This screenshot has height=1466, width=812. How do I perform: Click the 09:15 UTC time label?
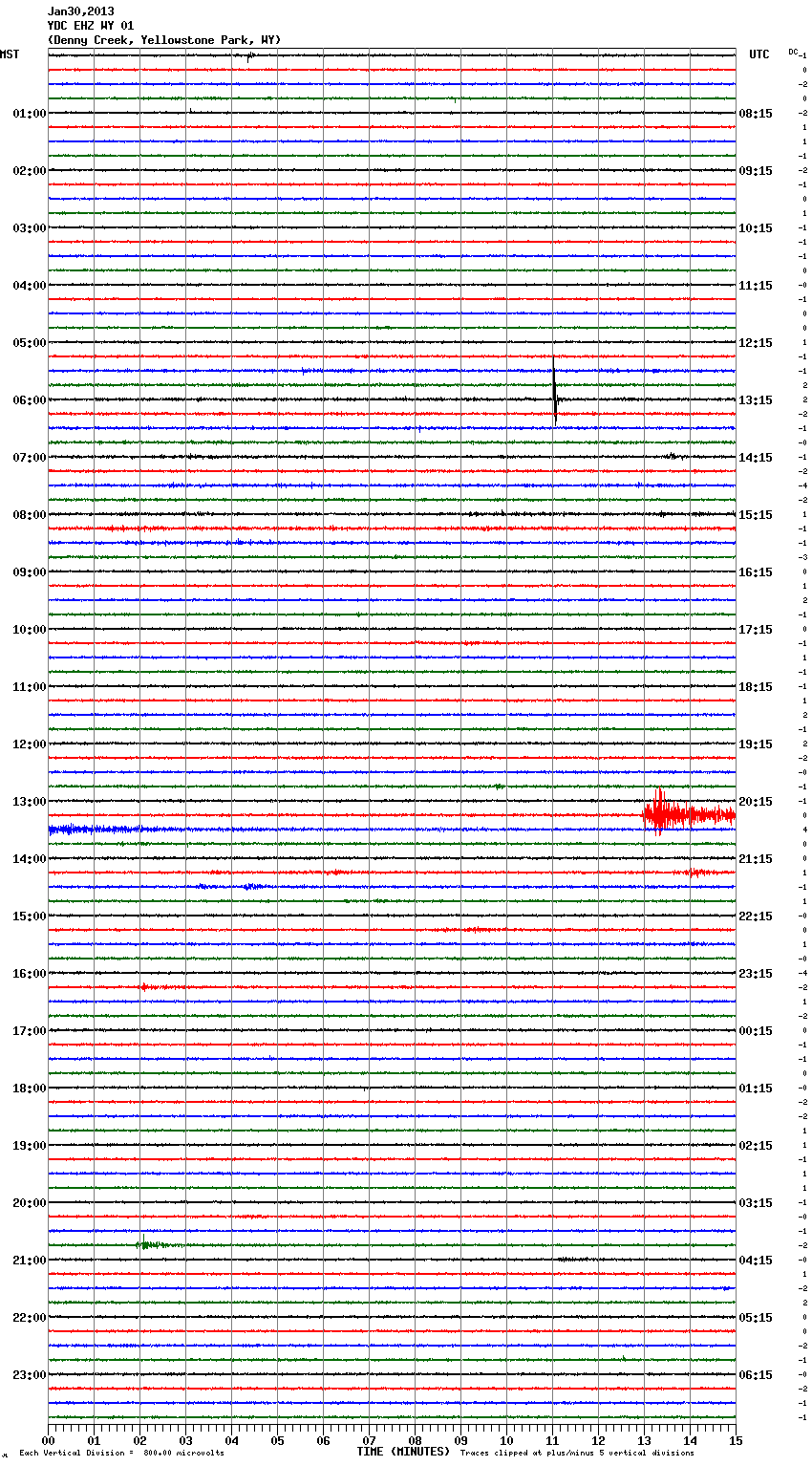[756, 171]
